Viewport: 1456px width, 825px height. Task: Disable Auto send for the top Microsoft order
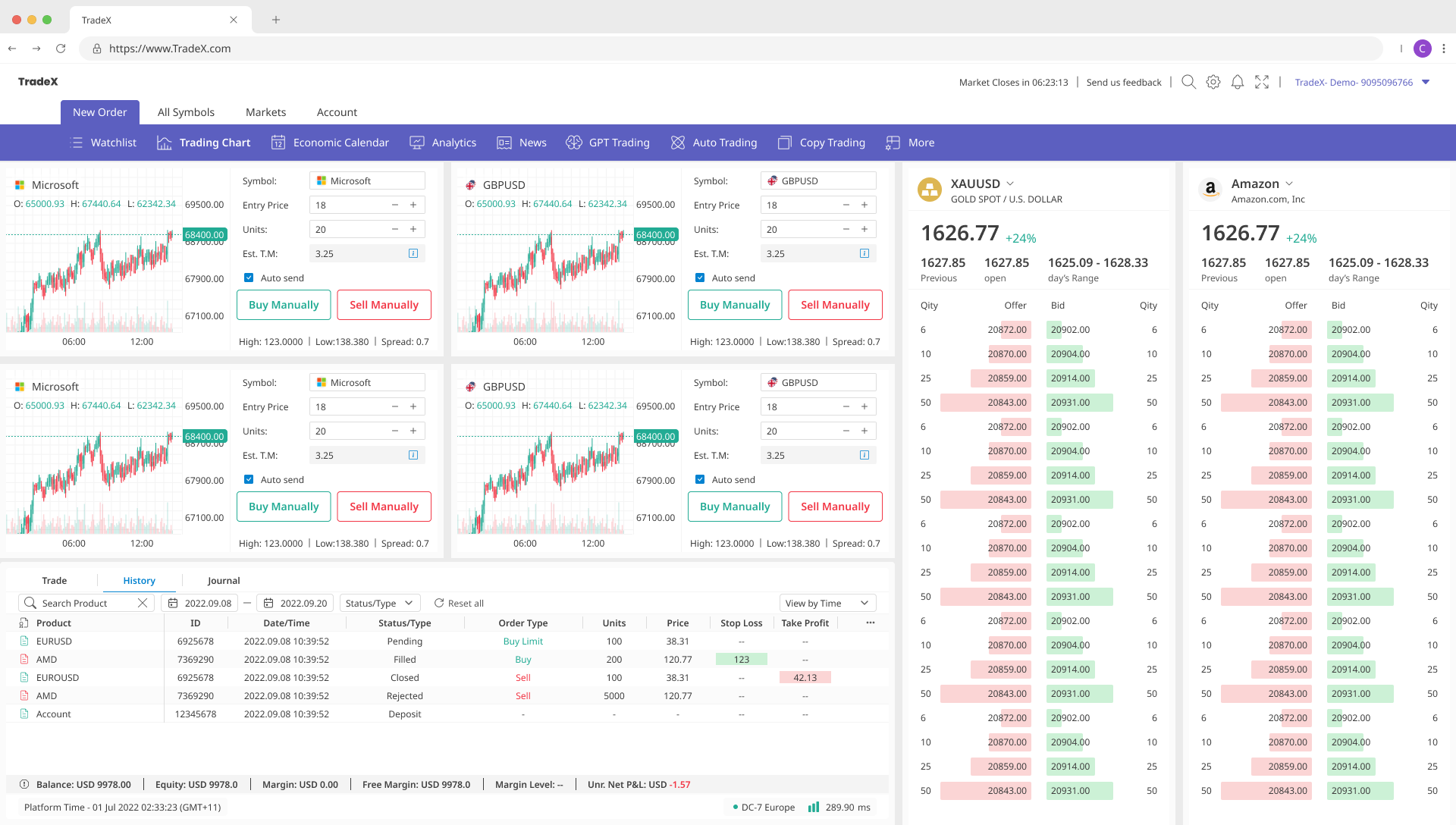249,278
